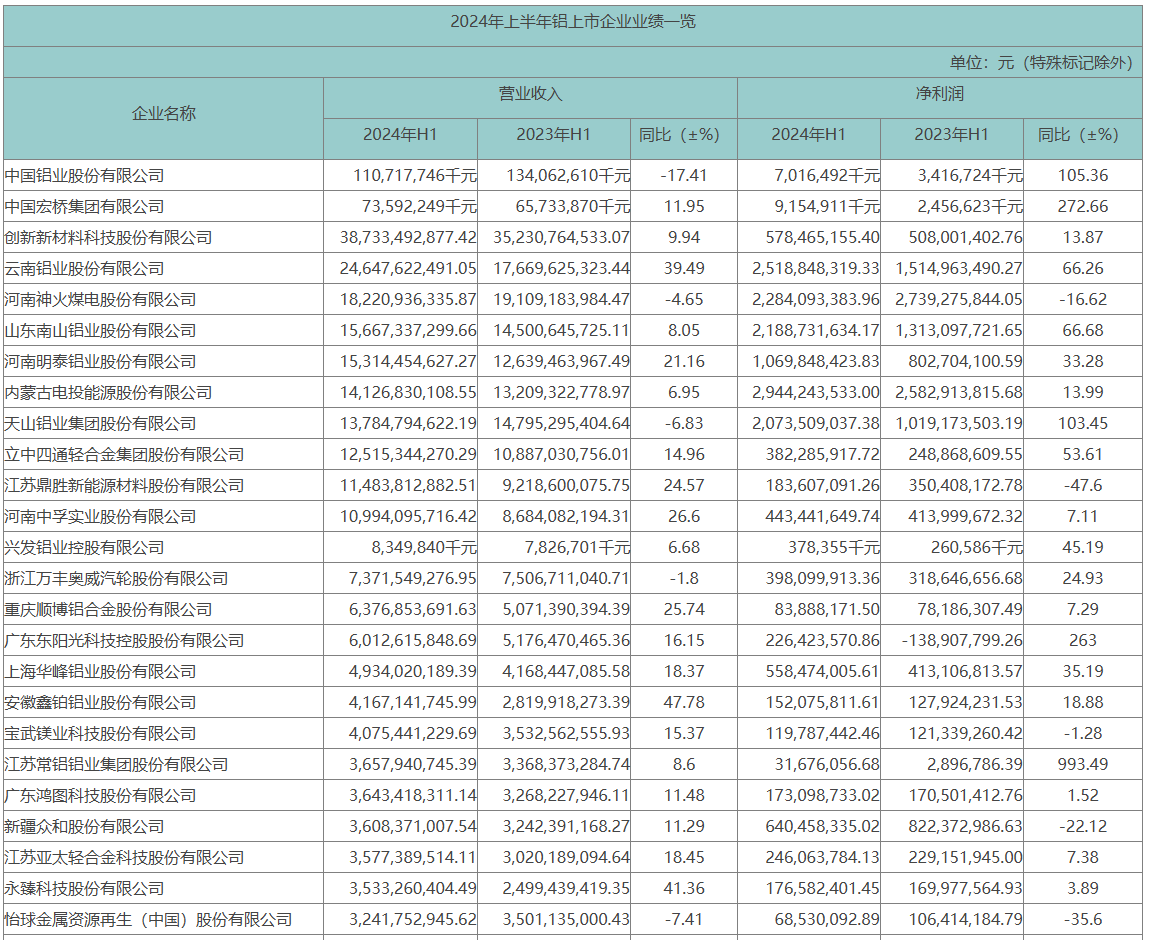Click "2024年H1" header under 营业收入
The image size is (1150, 940).
[400, 135]
